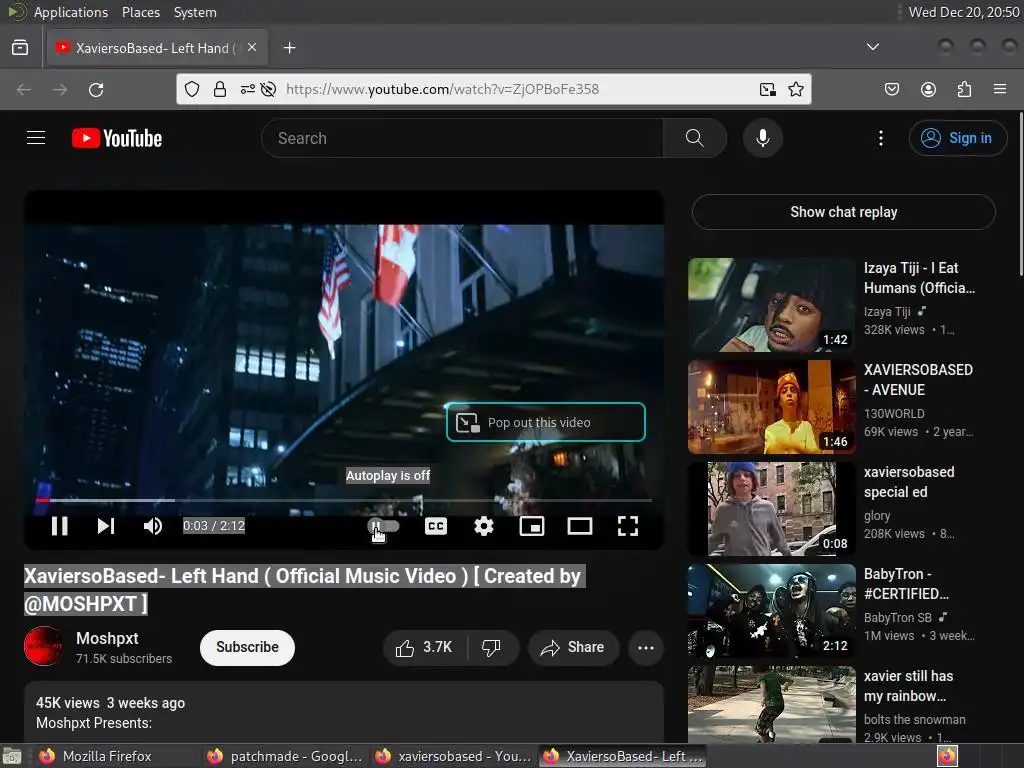
Task: Click the blocked autoplay permission icon
Action: click(x=268, y=89)
